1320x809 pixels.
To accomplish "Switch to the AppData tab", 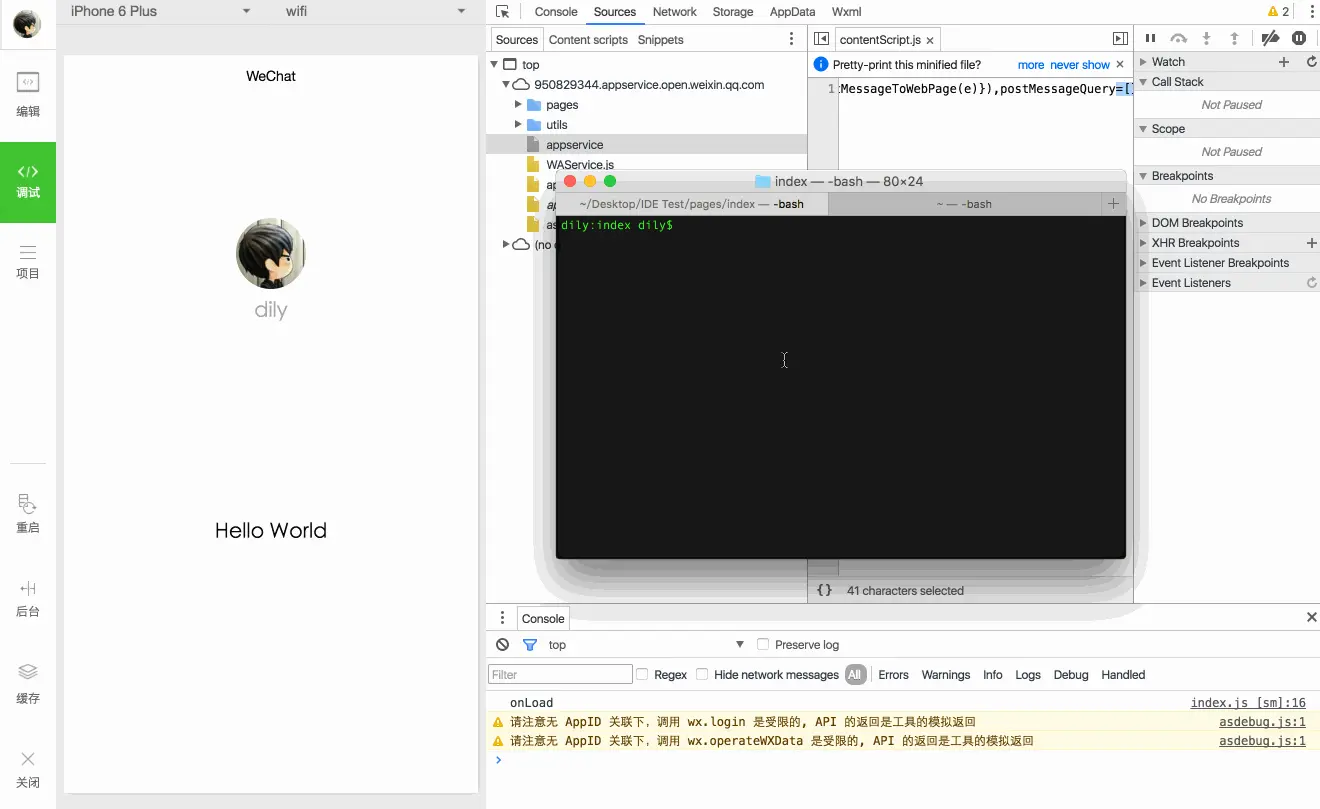I will (x=792, y=12).
